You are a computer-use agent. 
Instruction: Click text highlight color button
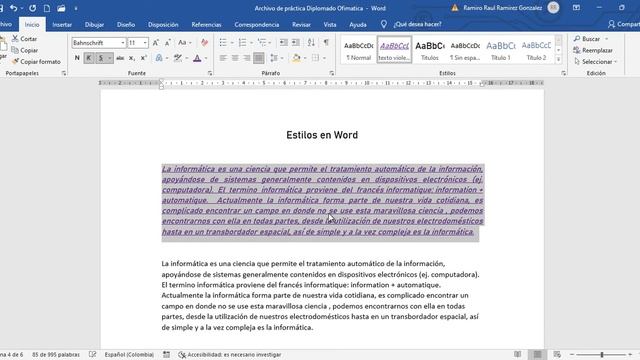178,58
